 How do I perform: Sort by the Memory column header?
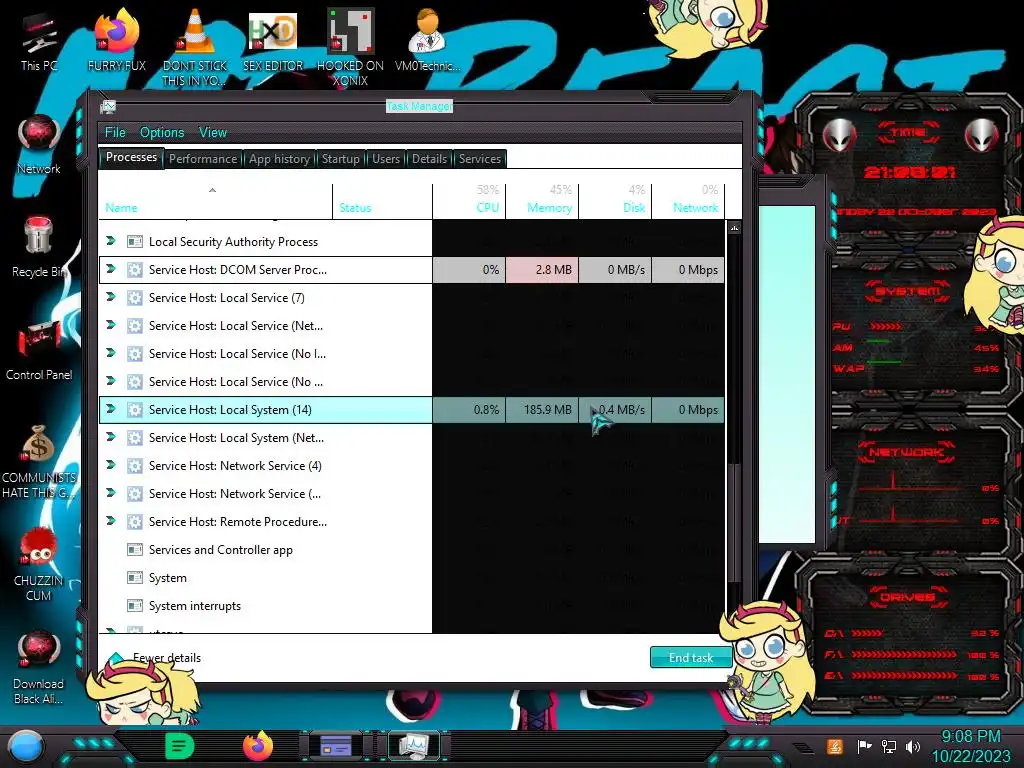542,201
